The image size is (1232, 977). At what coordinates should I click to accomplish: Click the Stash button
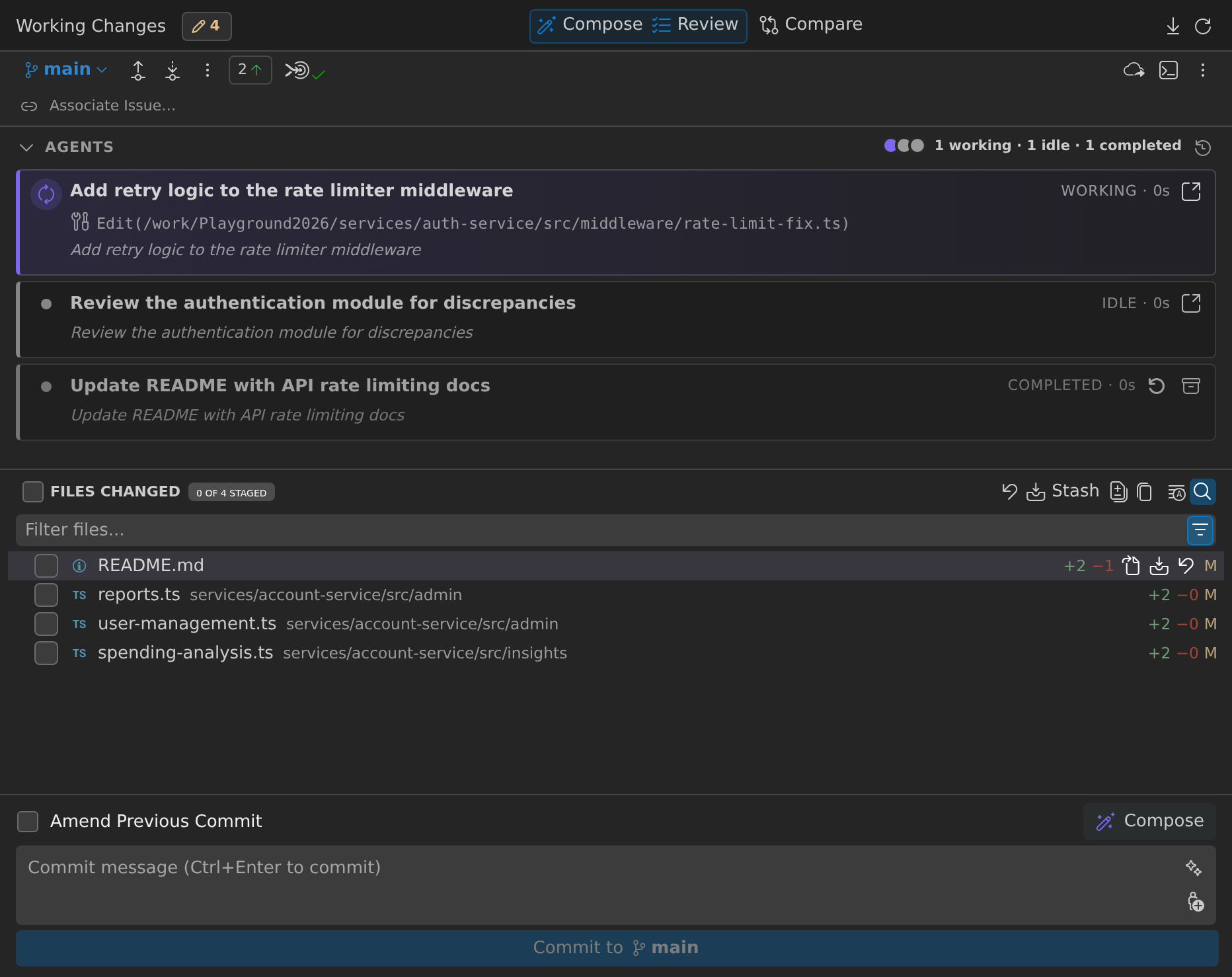click(x=1062, y=492)
